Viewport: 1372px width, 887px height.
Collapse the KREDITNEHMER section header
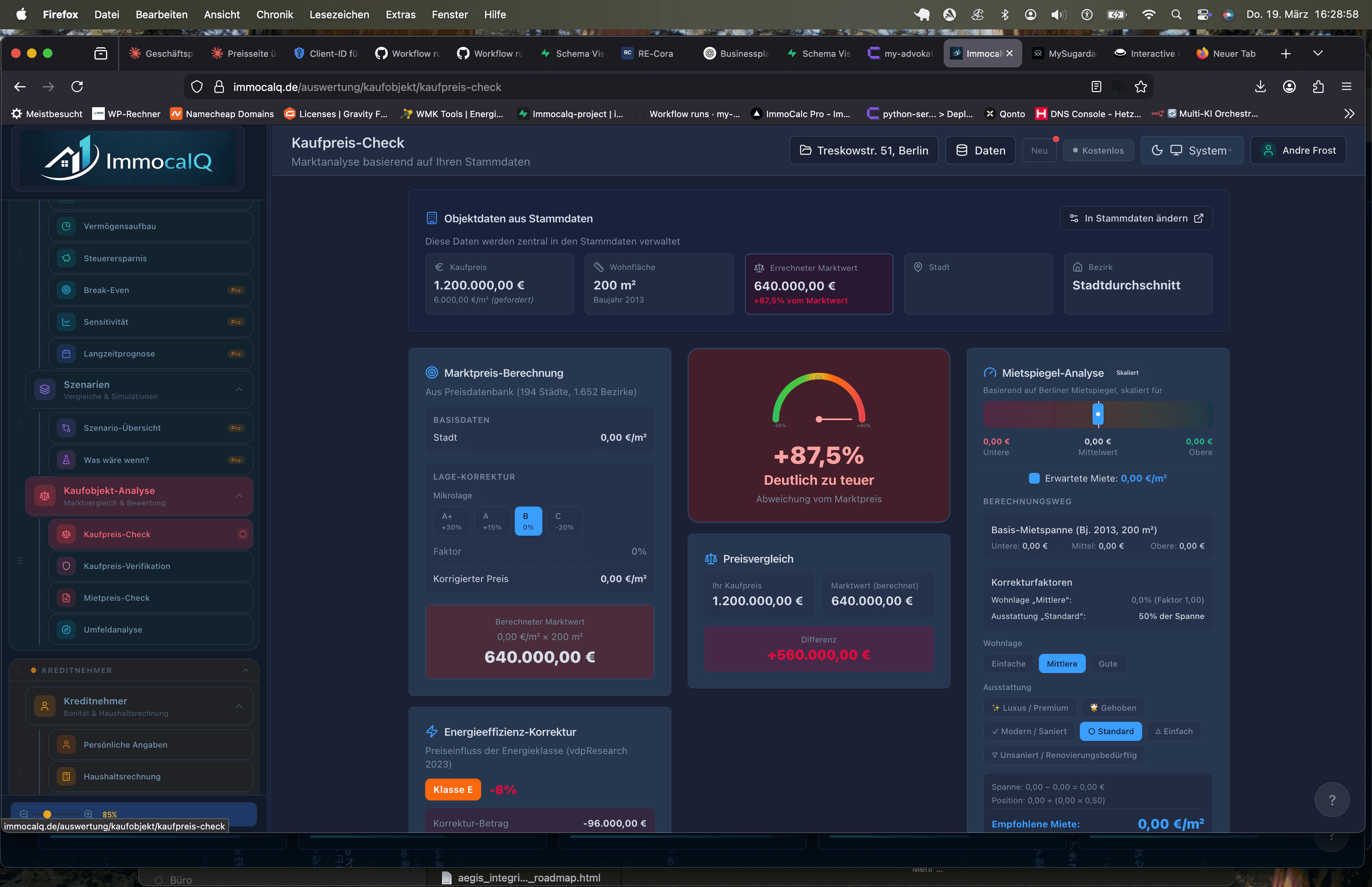pyautogui.click(x=246, y=671)
